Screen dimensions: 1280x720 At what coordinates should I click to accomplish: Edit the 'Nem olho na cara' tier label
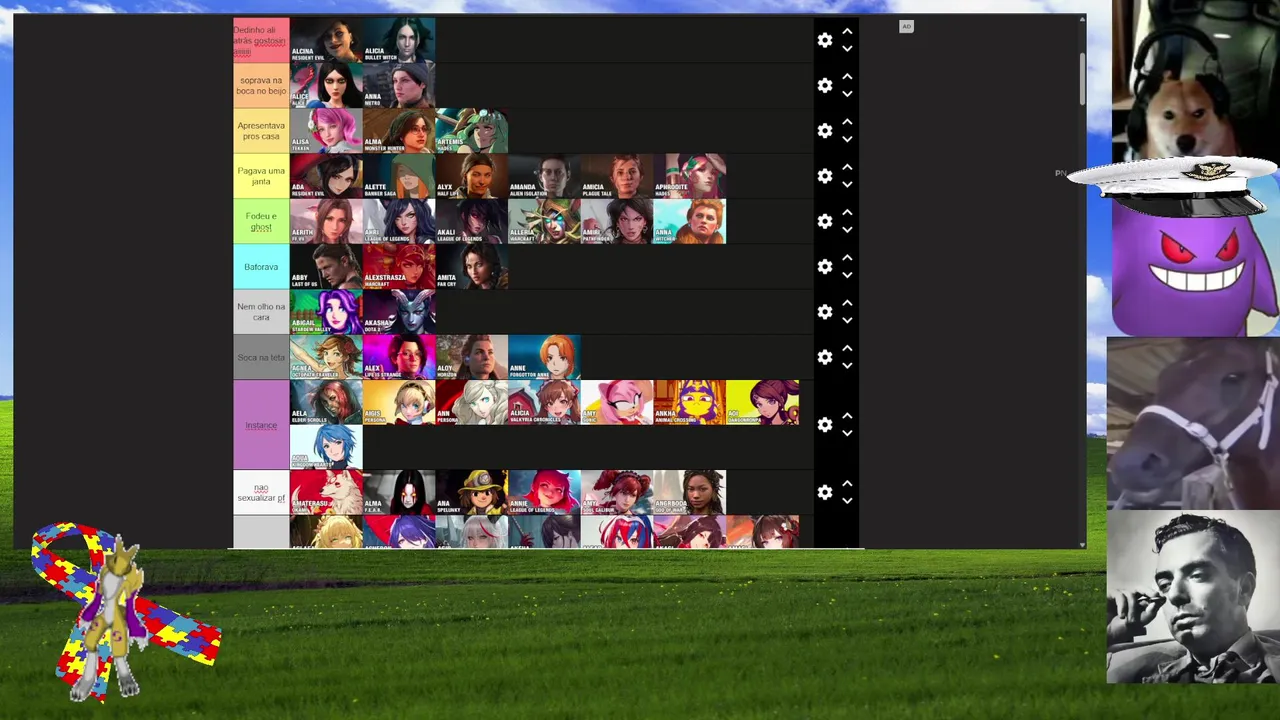click(x=261, y=312)
